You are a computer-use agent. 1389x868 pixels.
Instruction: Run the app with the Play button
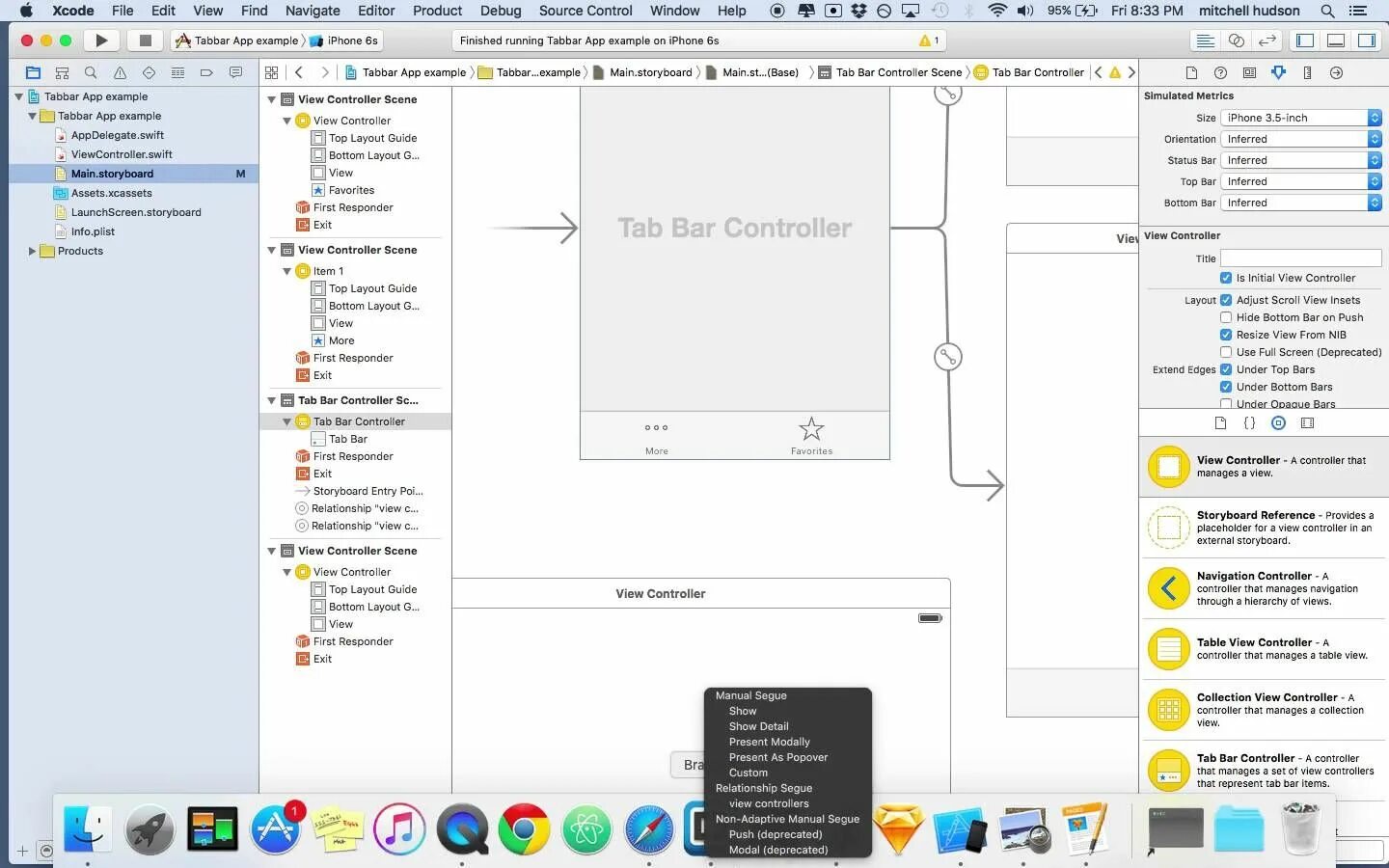[x=101, y=41]
